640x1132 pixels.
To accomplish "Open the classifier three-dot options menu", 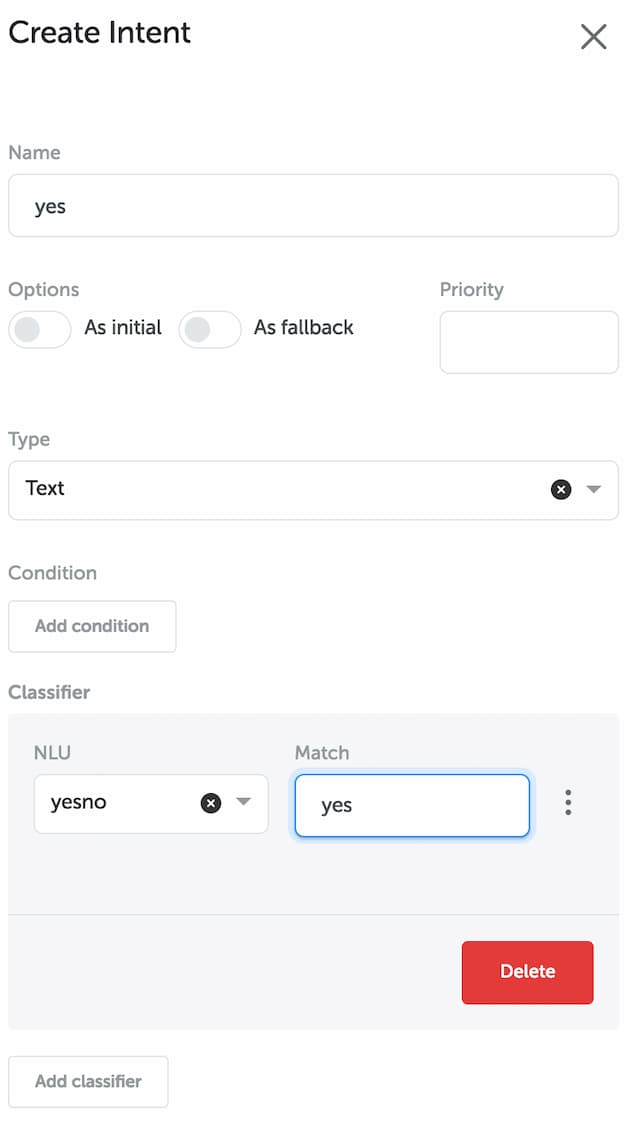I will [x=569, y=803].
